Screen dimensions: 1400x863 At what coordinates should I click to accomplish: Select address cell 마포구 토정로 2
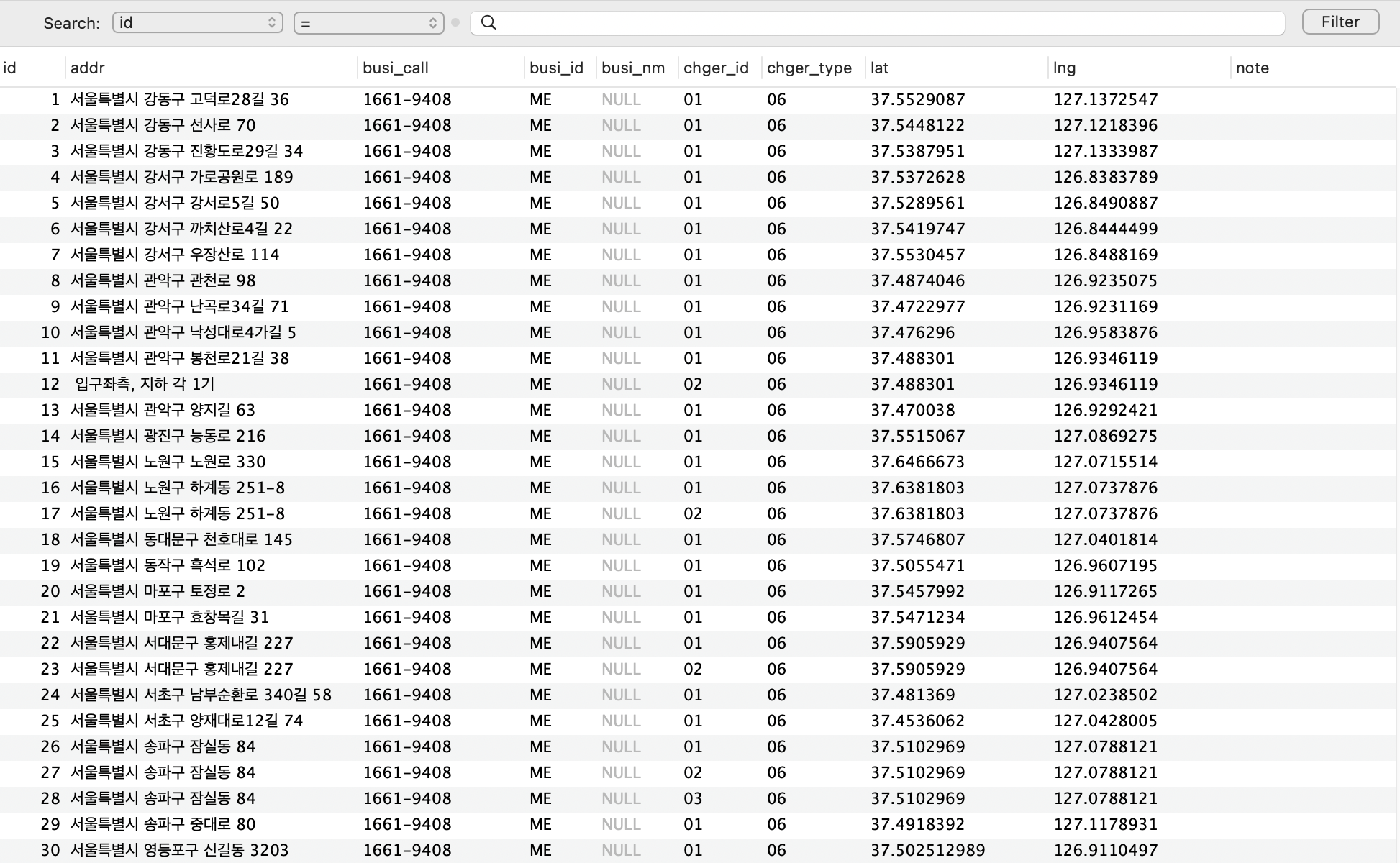(x=158, y=592)
